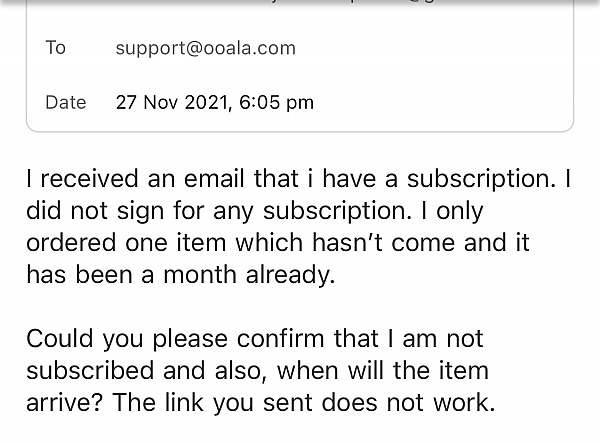The width and height of the screenshot is (600, 443).
Task: Tap the To field label
Action: 55,47
